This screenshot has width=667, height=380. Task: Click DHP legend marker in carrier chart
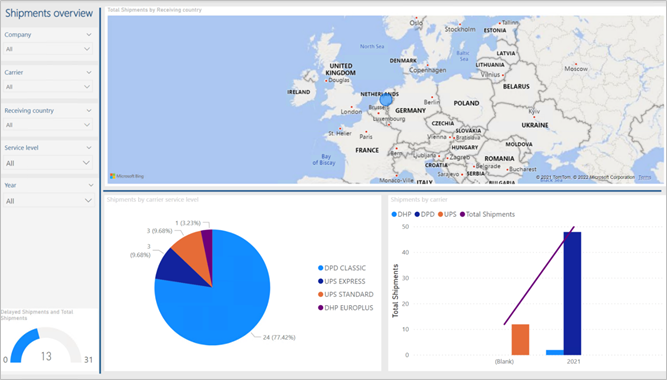click(x=394, y=214)
